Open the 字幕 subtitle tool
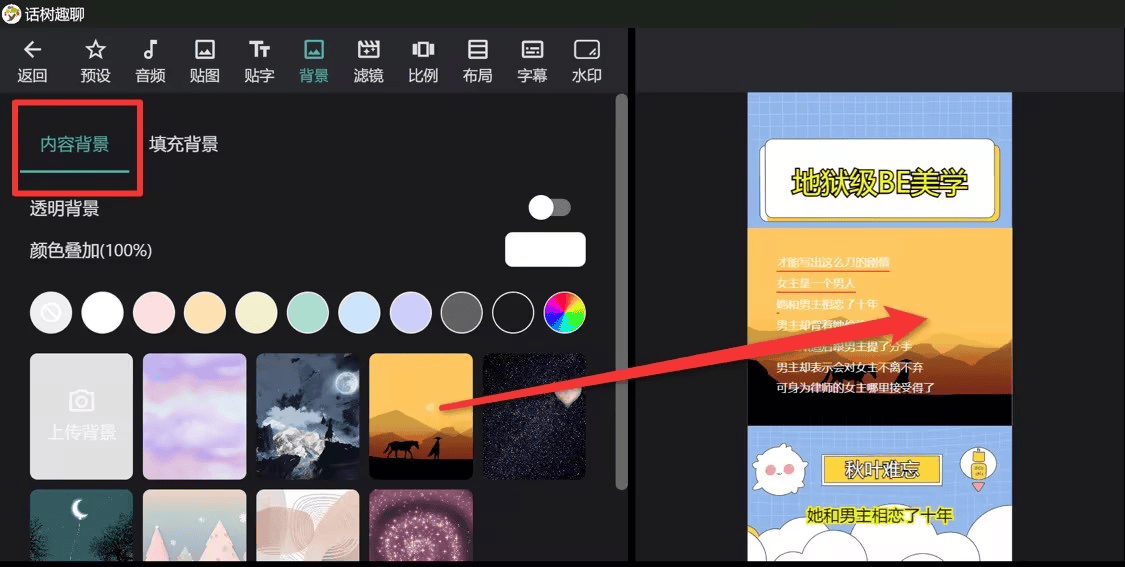The width and height of the screenshot is (1125, 567). [532, 51]
